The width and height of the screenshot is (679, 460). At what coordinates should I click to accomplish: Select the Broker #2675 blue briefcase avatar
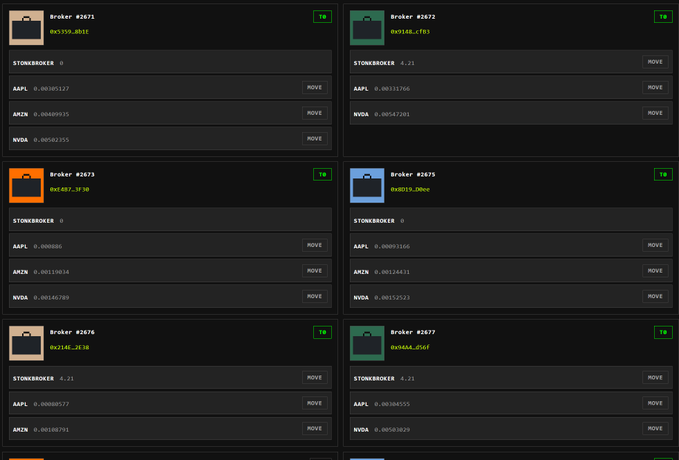point(367,185)
